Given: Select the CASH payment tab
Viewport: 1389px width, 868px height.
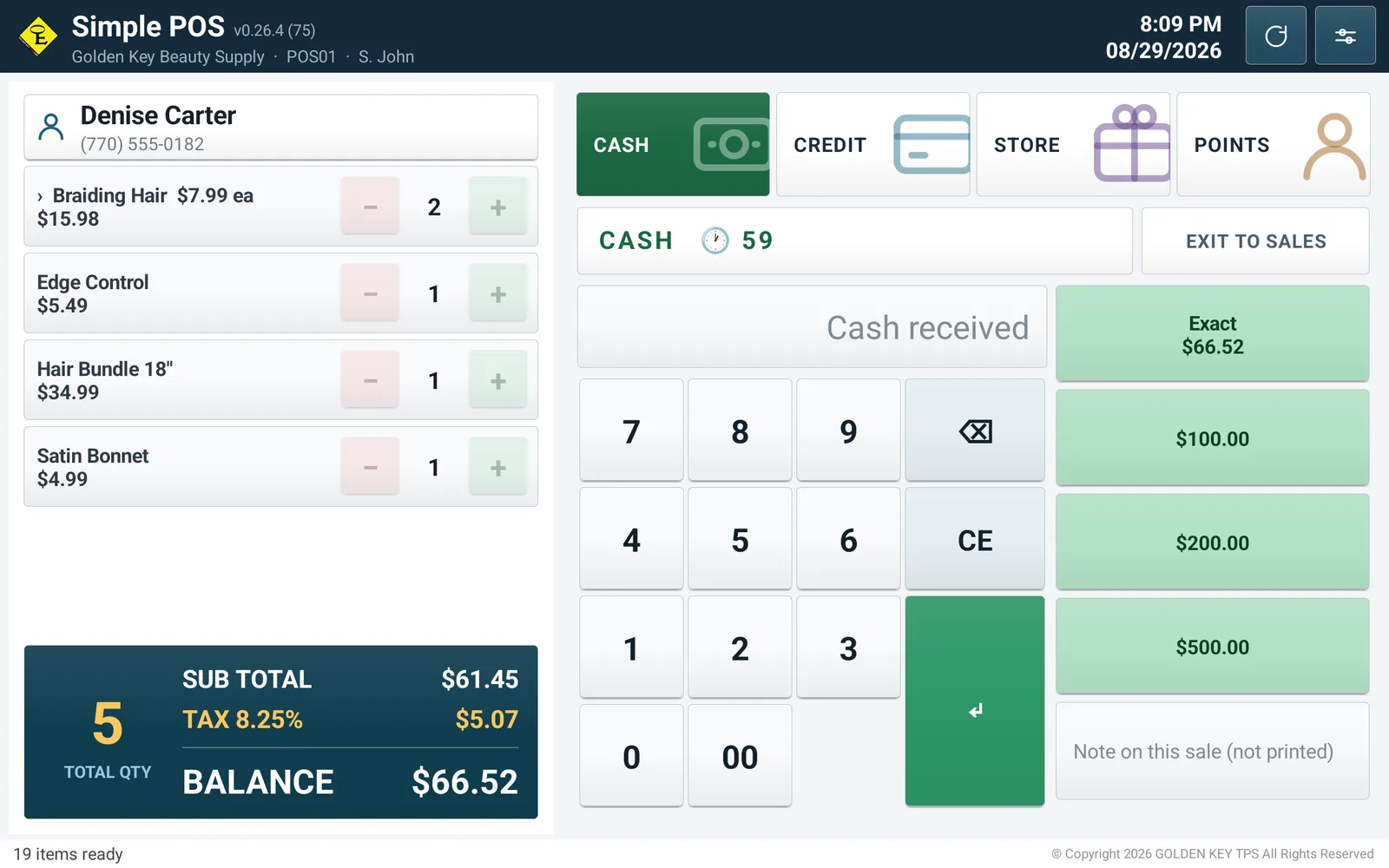Looking at the screenshot, I should 673,144.
